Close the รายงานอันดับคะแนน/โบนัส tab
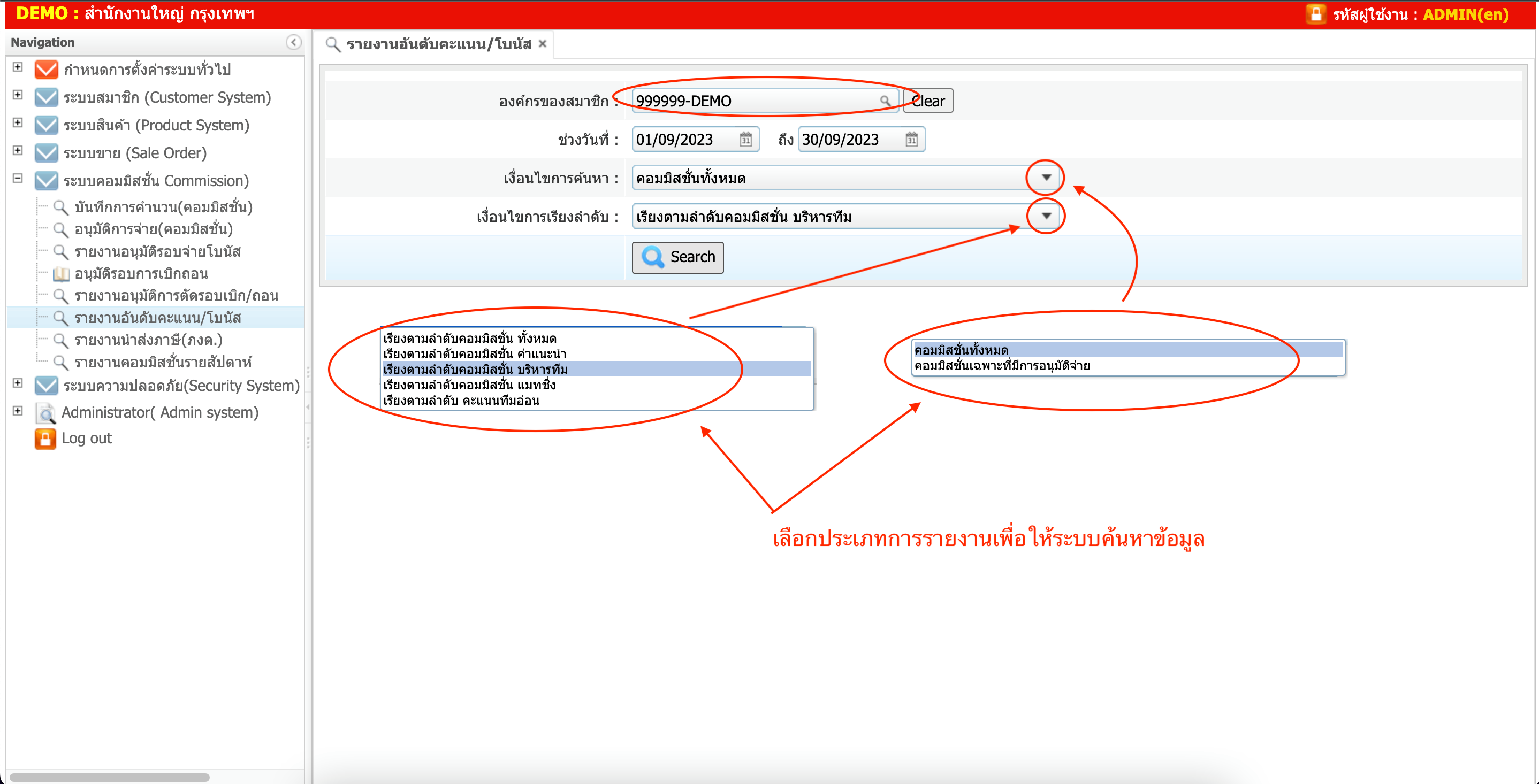Viewport: 1539px width, 784px height. click(543, 44)
